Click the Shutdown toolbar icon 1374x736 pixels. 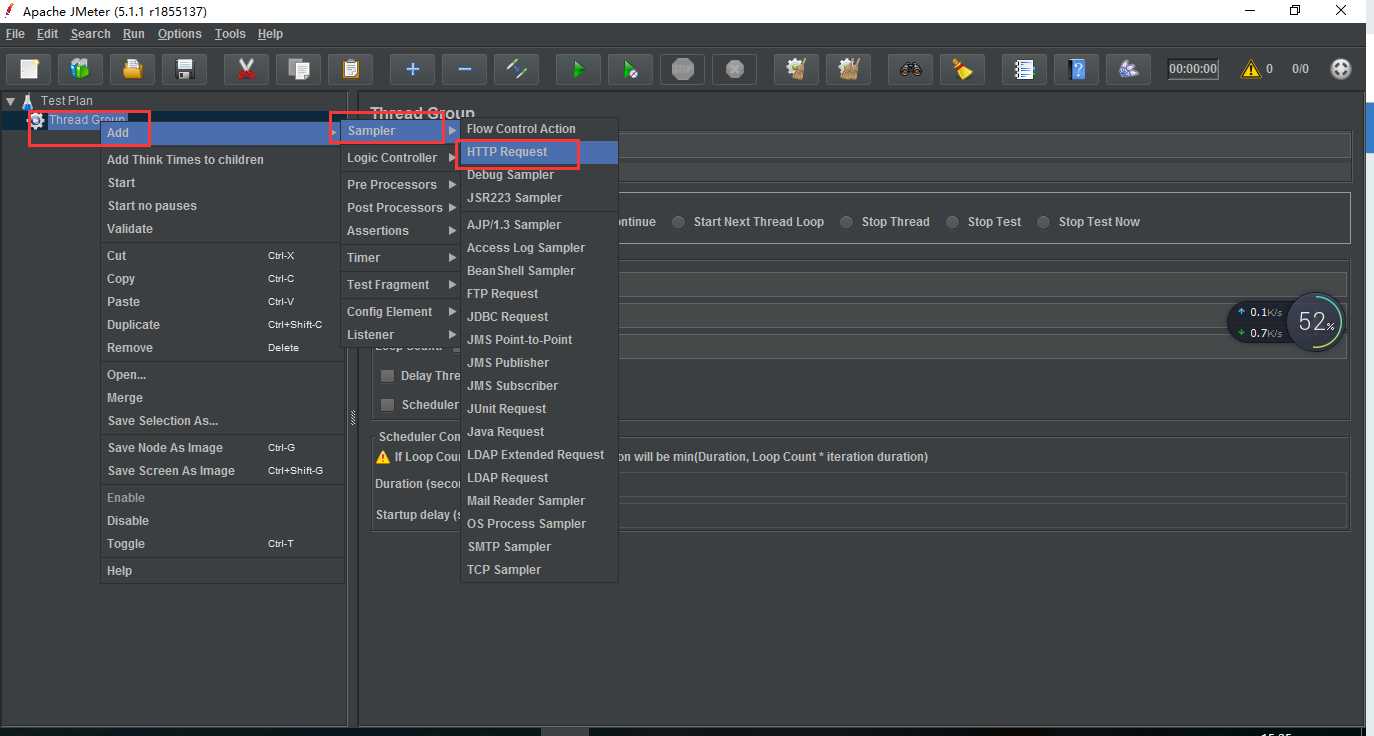(x=734, y=69)
